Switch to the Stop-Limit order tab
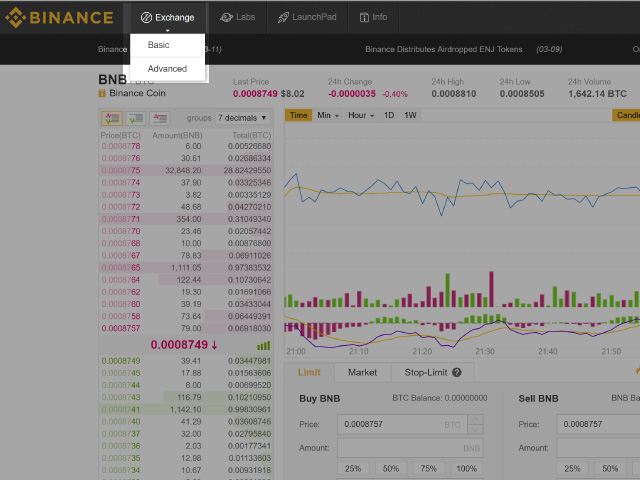This screenshot has height=480, width=640. click(432, 372)
